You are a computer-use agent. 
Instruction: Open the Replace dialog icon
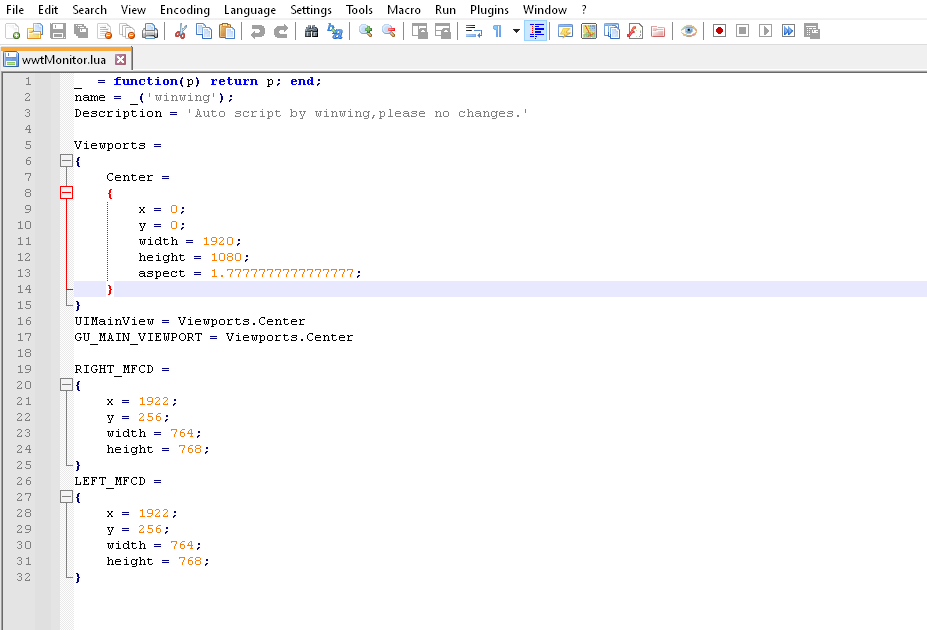(335, 31)
